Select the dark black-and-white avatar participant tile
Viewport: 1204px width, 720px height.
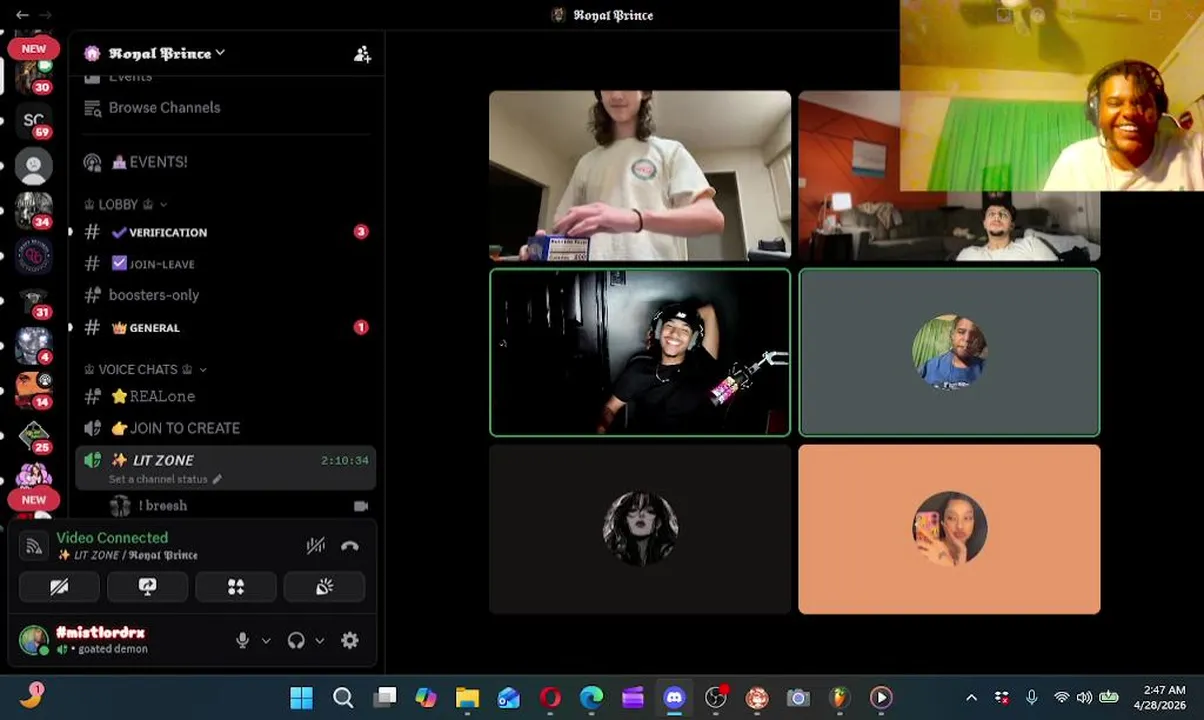640,529
